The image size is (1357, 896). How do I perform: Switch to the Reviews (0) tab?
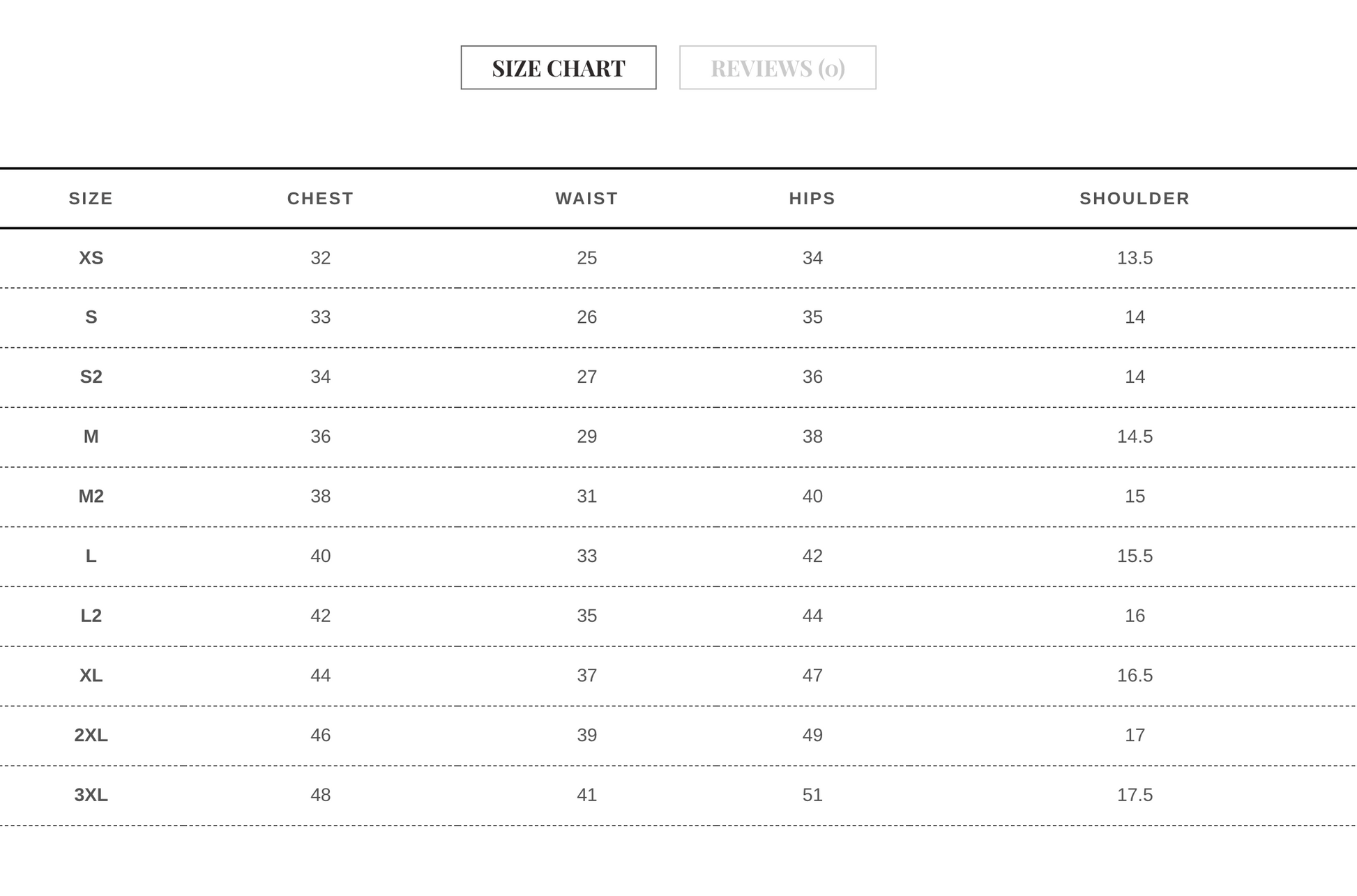coord(778,68)
